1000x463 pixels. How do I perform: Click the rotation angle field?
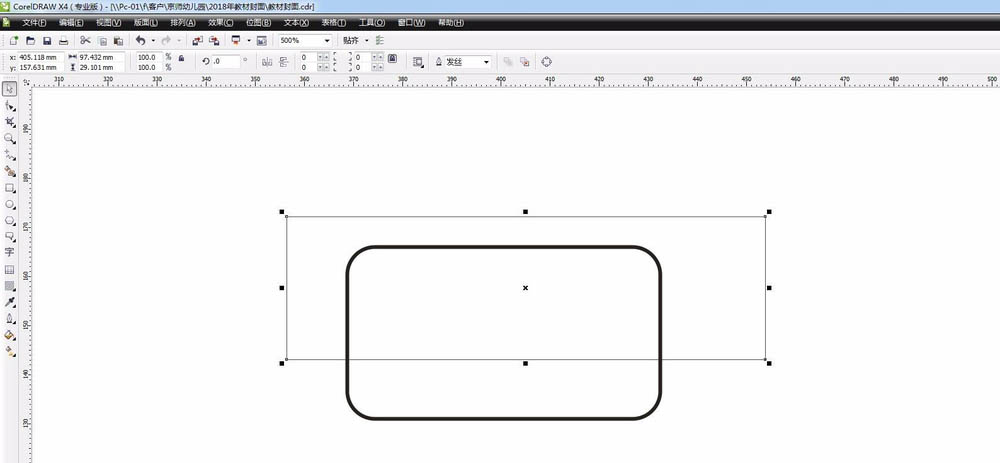click(x=226, y=62)
